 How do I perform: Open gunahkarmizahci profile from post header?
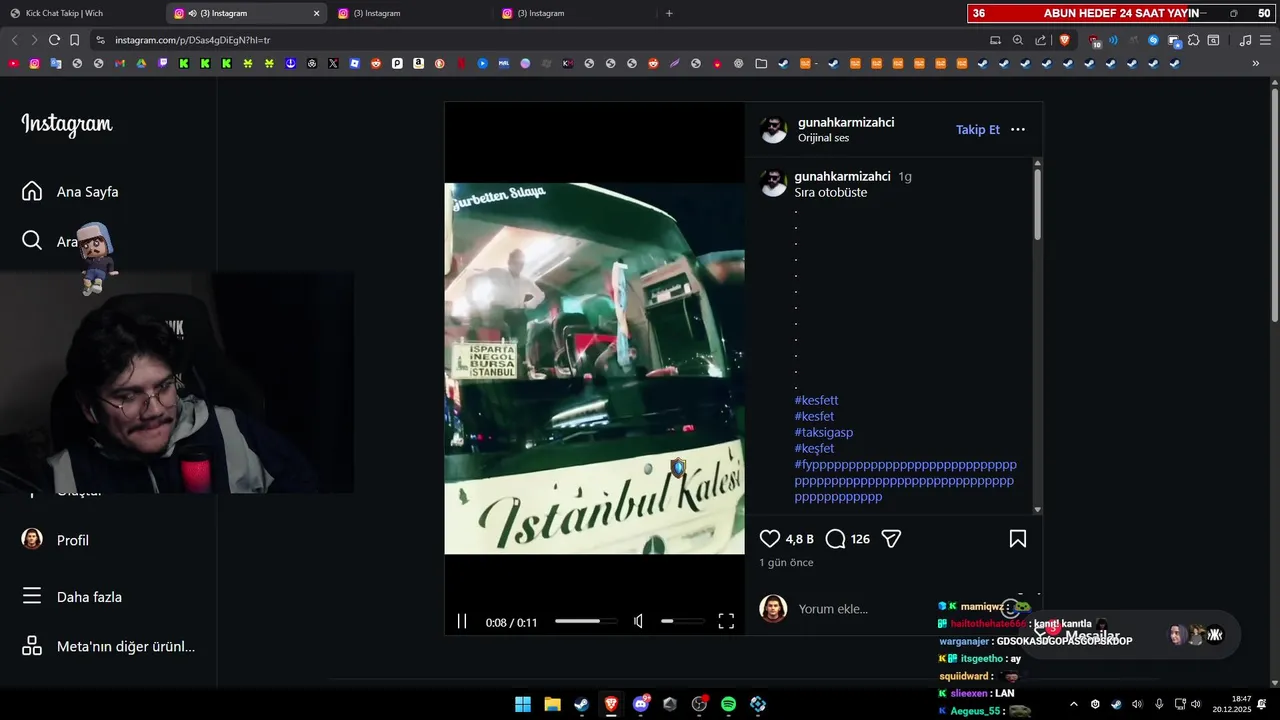click(x=846, y=122)
